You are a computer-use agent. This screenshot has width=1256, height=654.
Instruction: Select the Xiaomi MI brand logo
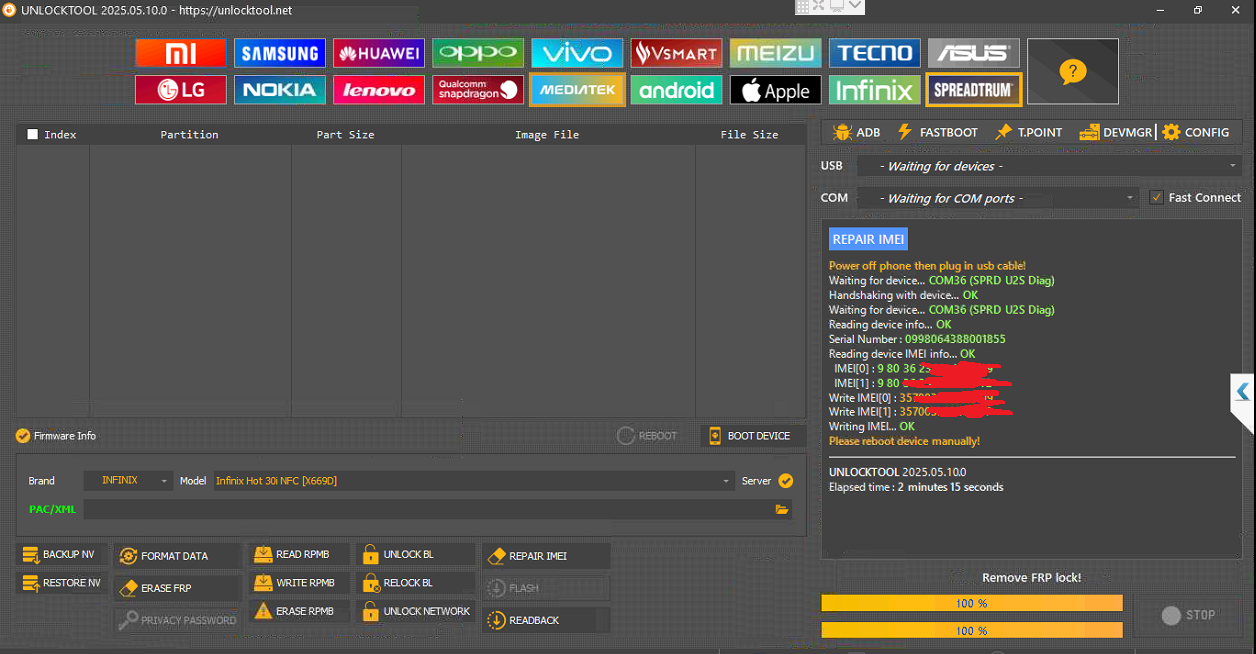point(181,53)
